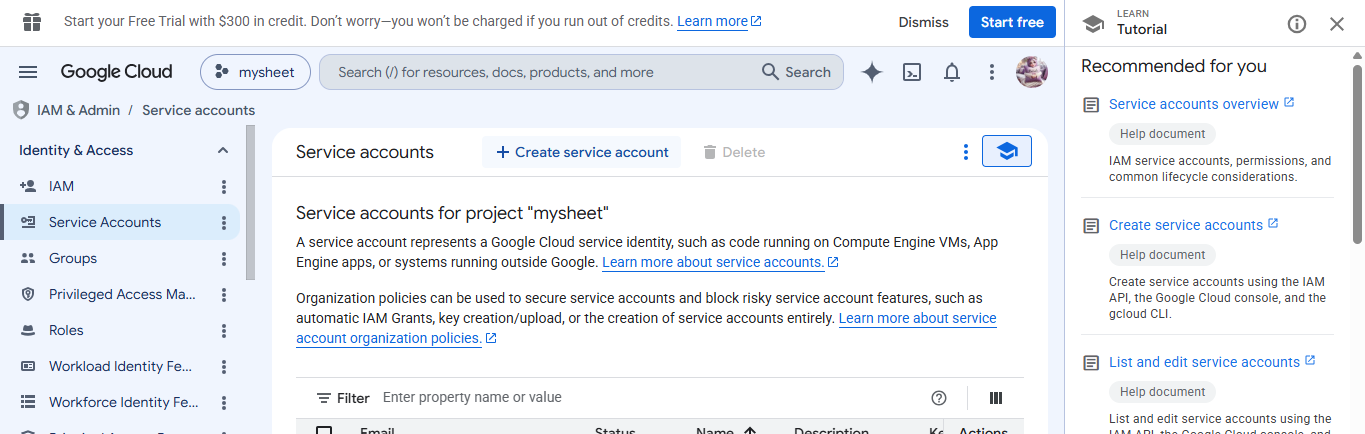Click the Filter icon above the table
The width and height of the screenshot is (1365, 434).
(324, 398)
